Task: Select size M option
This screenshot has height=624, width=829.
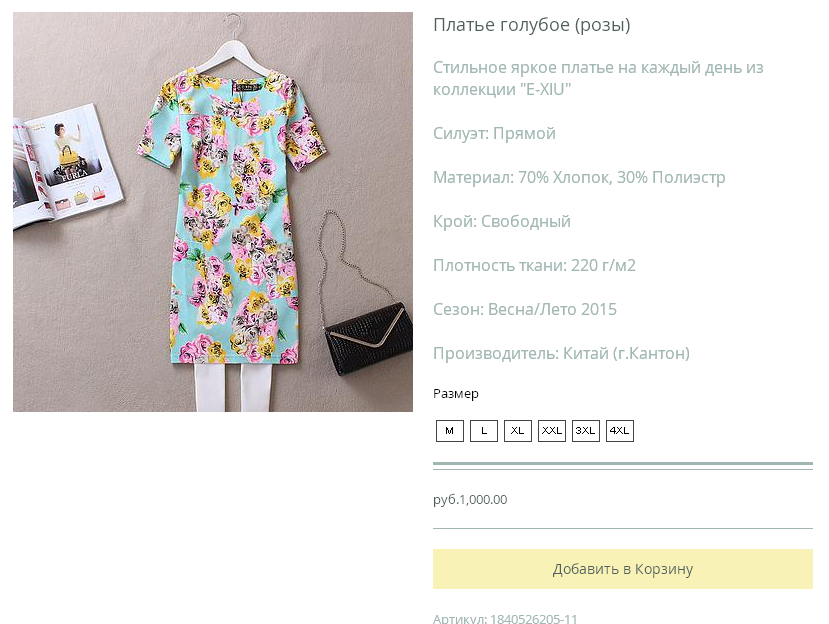Action: pos(450,431)
